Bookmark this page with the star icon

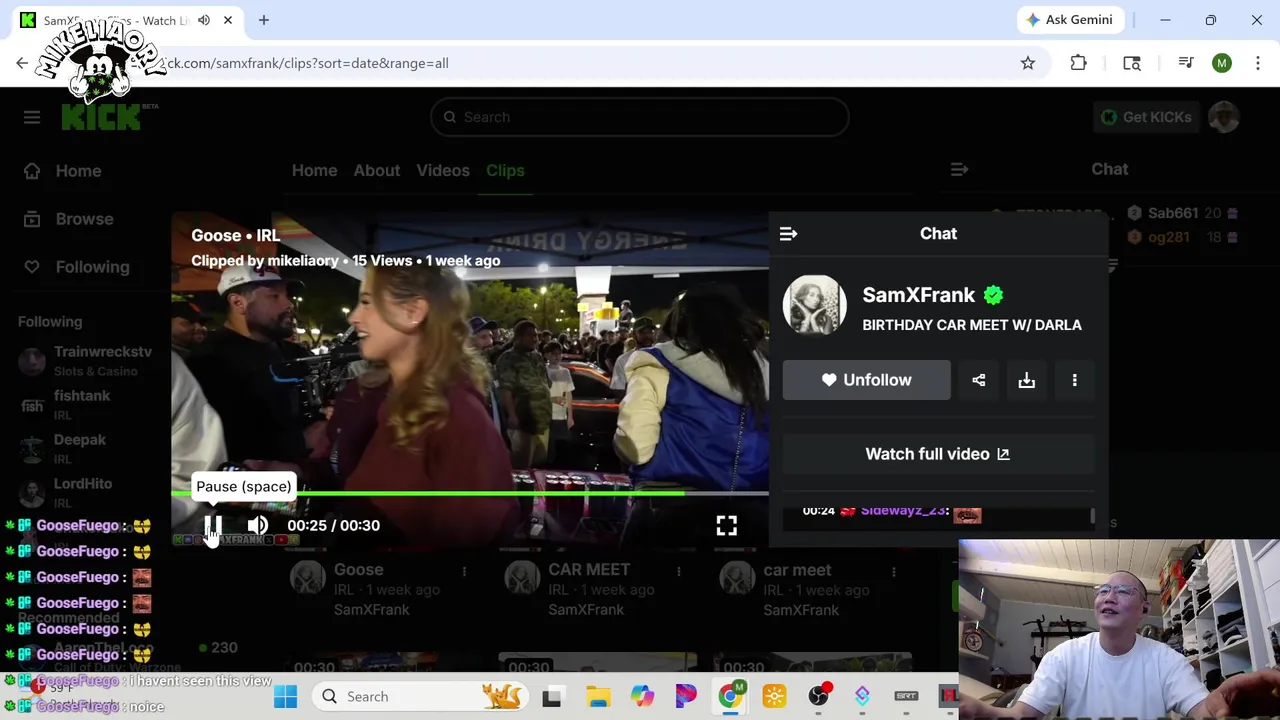coord(1028,63)
